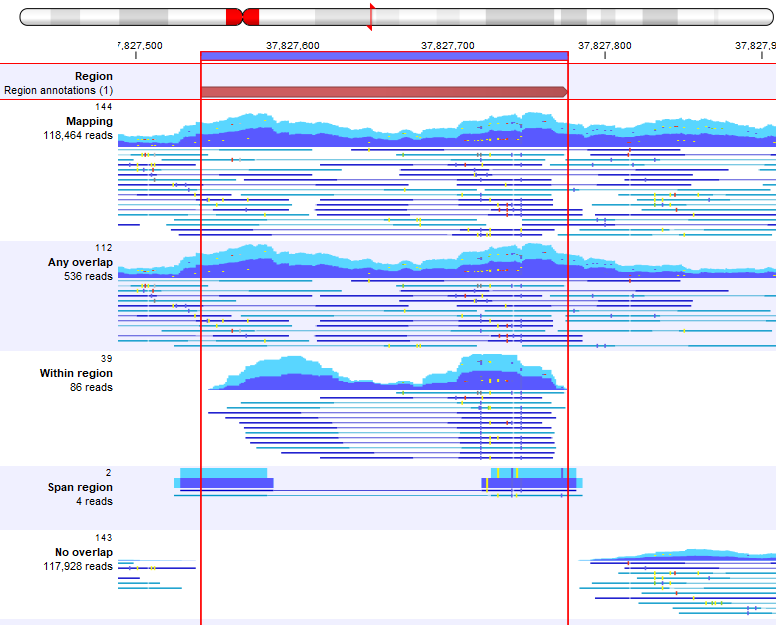The width and height of the screenshot is (782, 625).
Task: Click the 37,827,600 ruler position
Action: point(293,45)
